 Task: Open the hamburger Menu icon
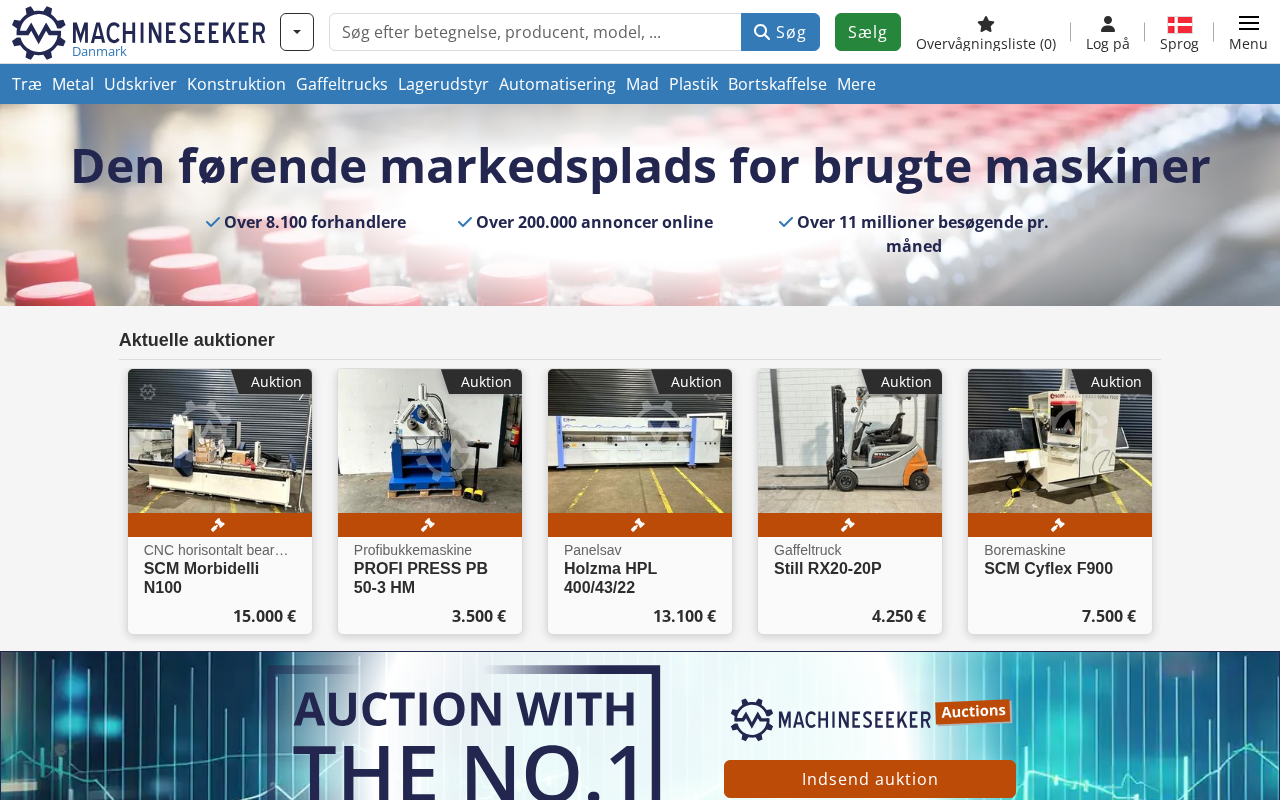pos(1248,23)
